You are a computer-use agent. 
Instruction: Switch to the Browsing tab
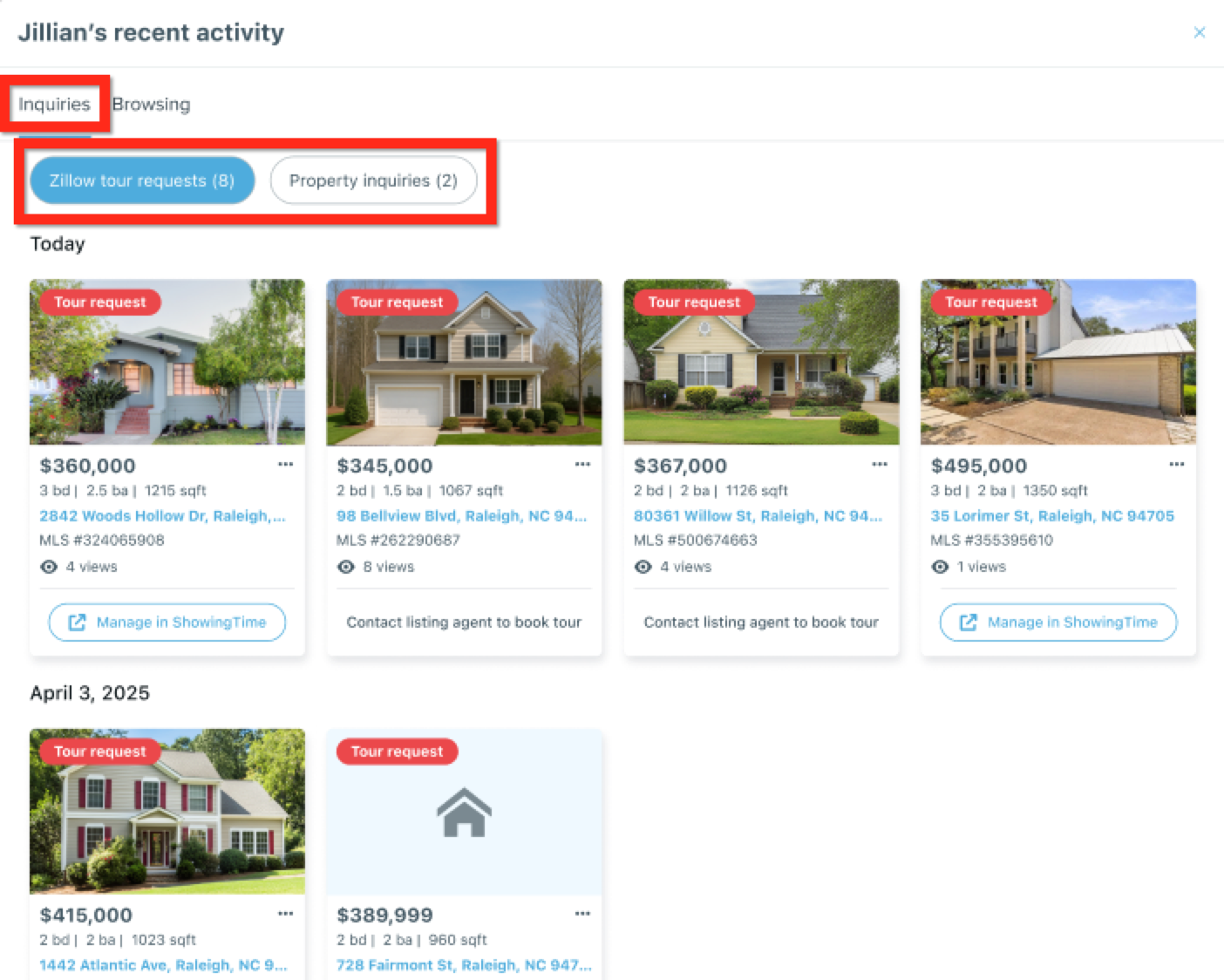tap(151, 105)
